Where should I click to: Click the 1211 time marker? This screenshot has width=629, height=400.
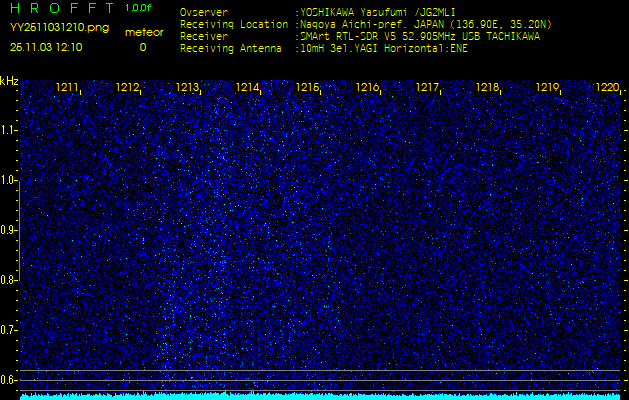pos(68,88)
